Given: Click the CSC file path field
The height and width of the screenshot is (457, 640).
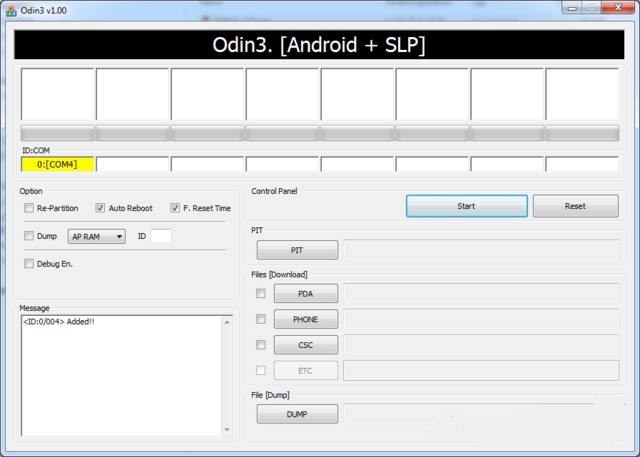Looking at the screenshot, I should point(481,345).
